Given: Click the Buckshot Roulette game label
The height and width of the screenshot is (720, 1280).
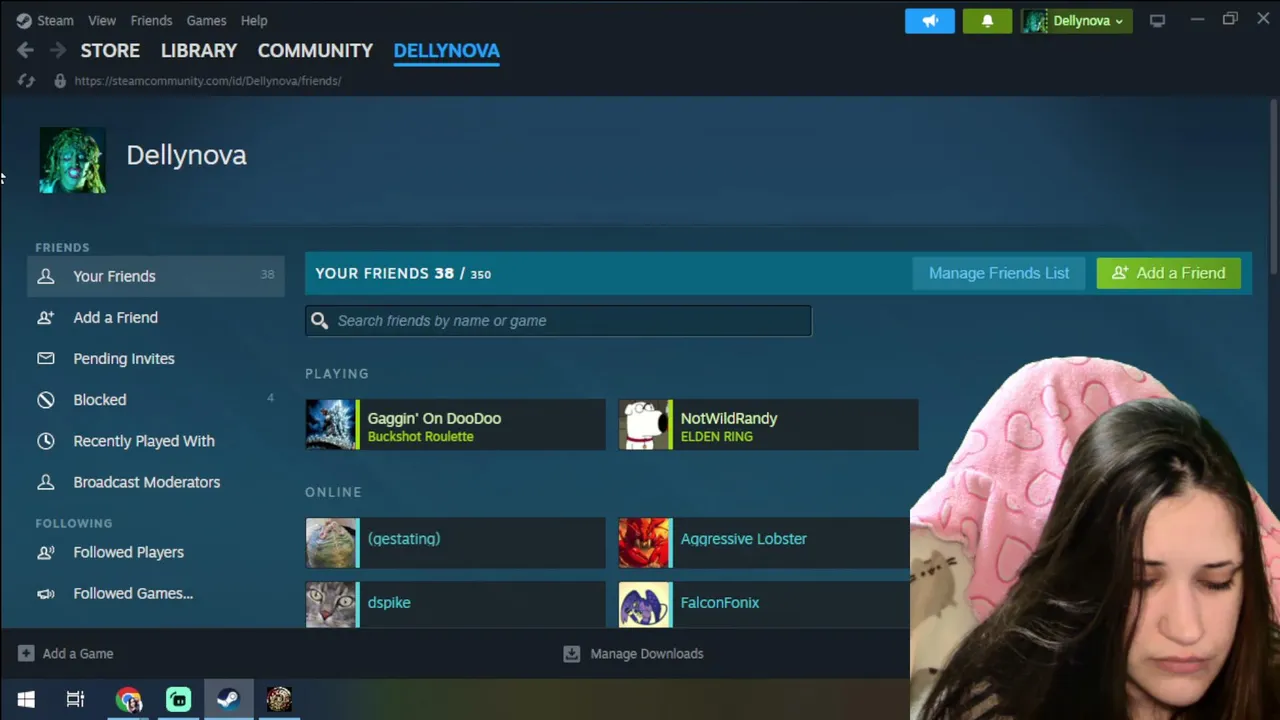Looking at the screenshot, I should pyautogui.click(x=420, y=437).
